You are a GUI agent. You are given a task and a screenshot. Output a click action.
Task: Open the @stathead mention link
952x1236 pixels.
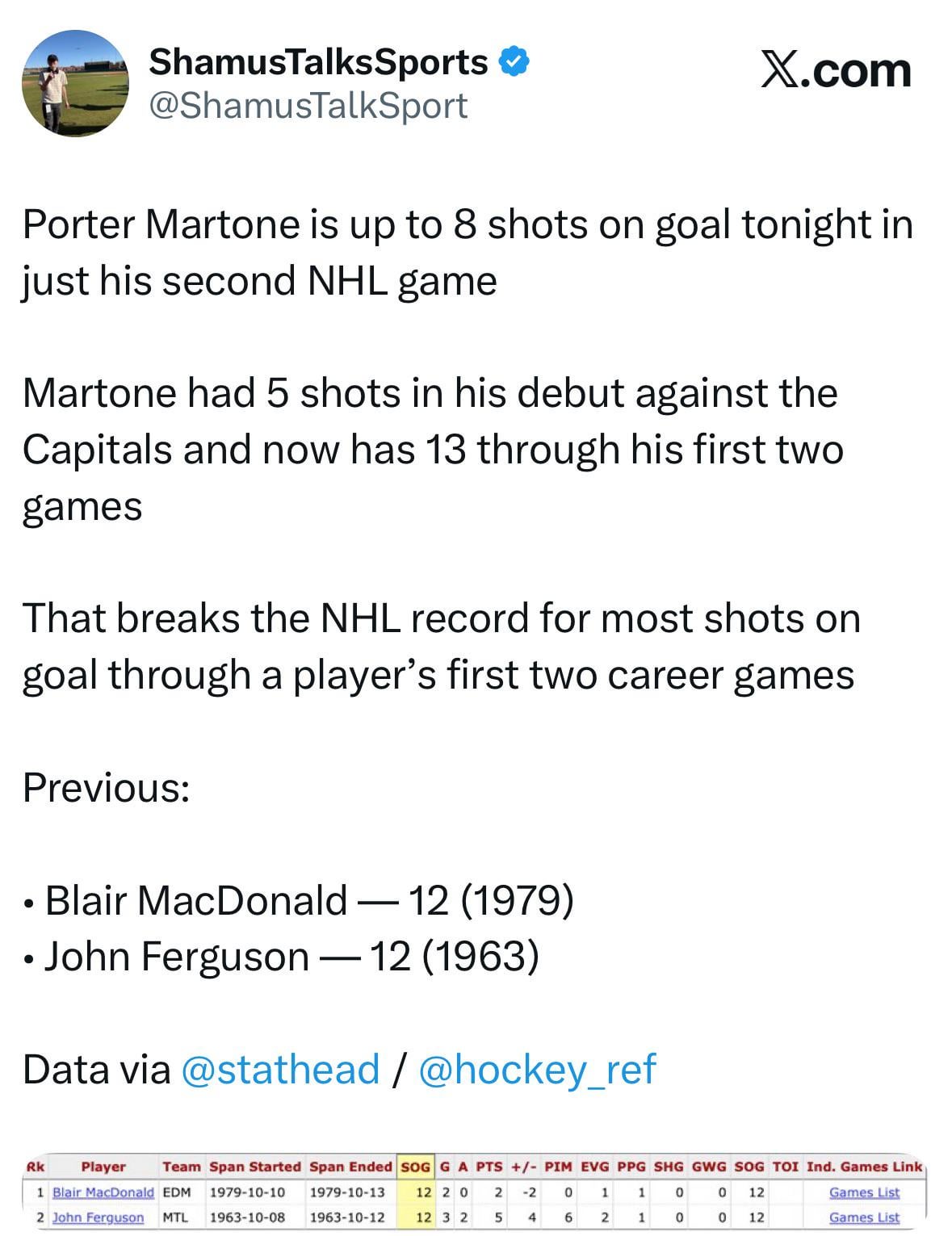280,1069
